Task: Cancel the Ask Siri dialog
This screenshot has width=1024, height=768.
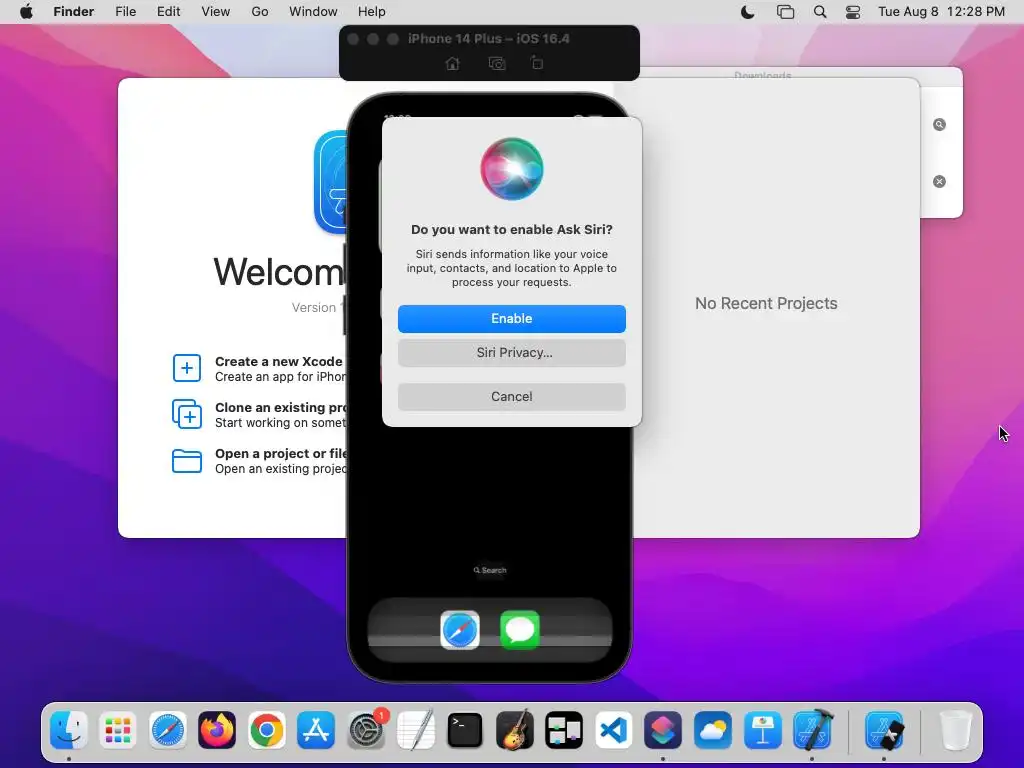Action: [x=511, y=396]
